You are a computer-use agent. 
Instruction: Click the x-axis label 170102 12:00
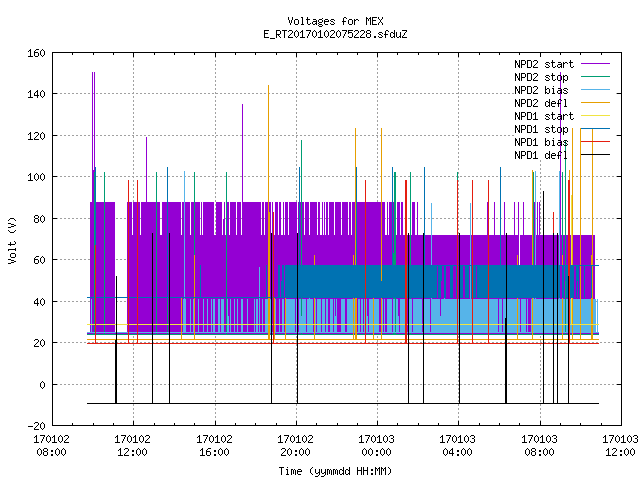(x=132, y=446)
